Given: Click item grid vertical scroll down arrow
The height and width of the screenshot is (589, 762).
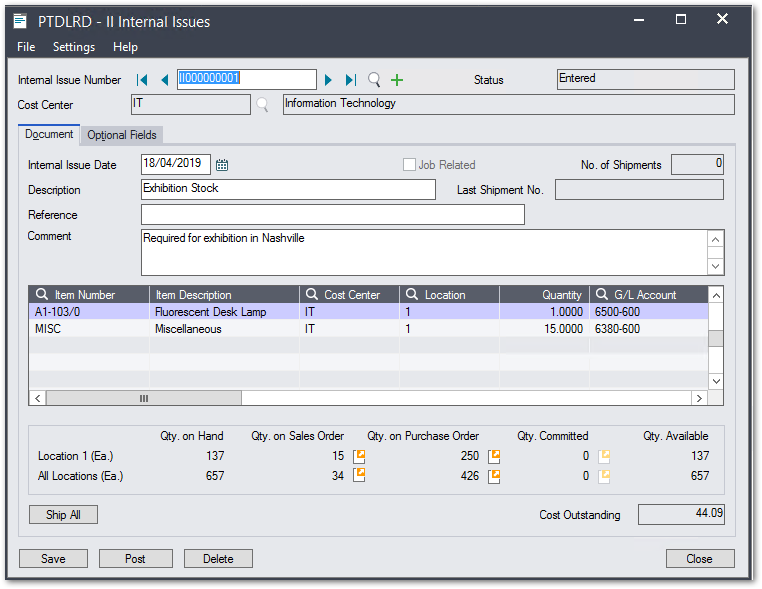Looking at the screenshot, I should point(716,381).
